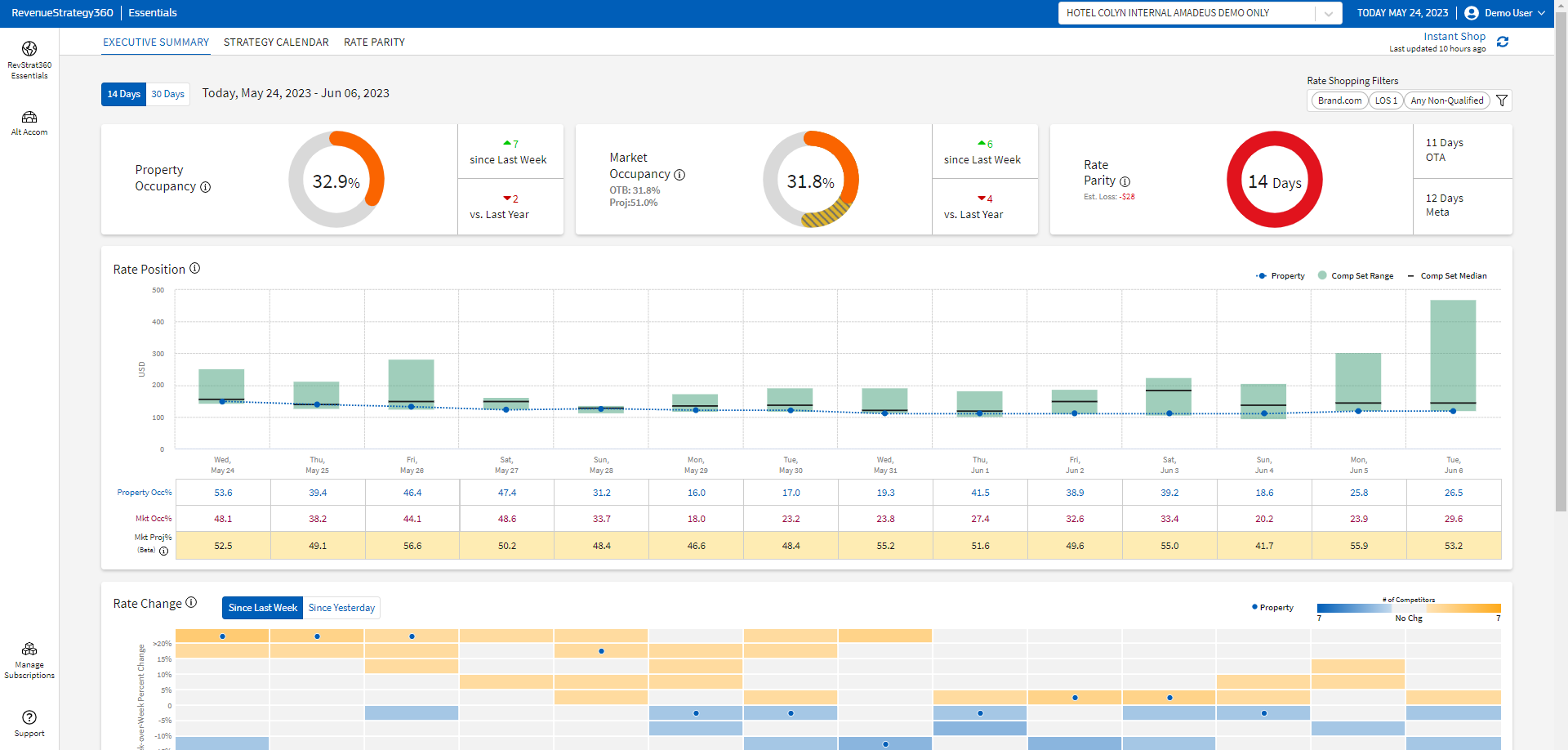Click Manage Subscriptions icon in sidebar
The width and height of the screenshot is (1568, 750).
pyautogui.click(x=29, y=650)
